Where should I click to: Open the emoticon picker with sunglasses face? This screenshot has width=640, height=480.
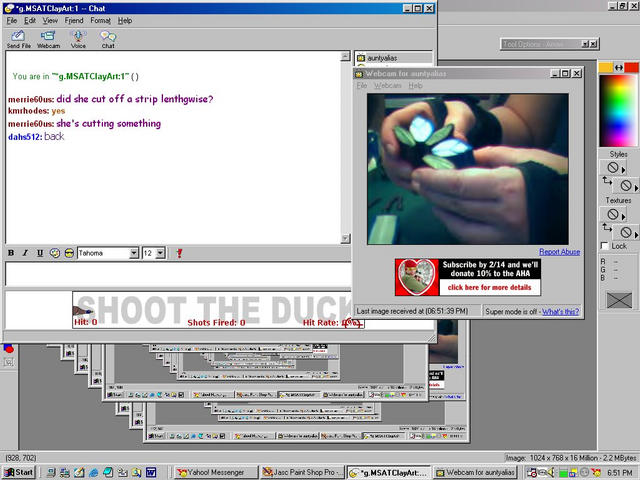pos(69,253)
